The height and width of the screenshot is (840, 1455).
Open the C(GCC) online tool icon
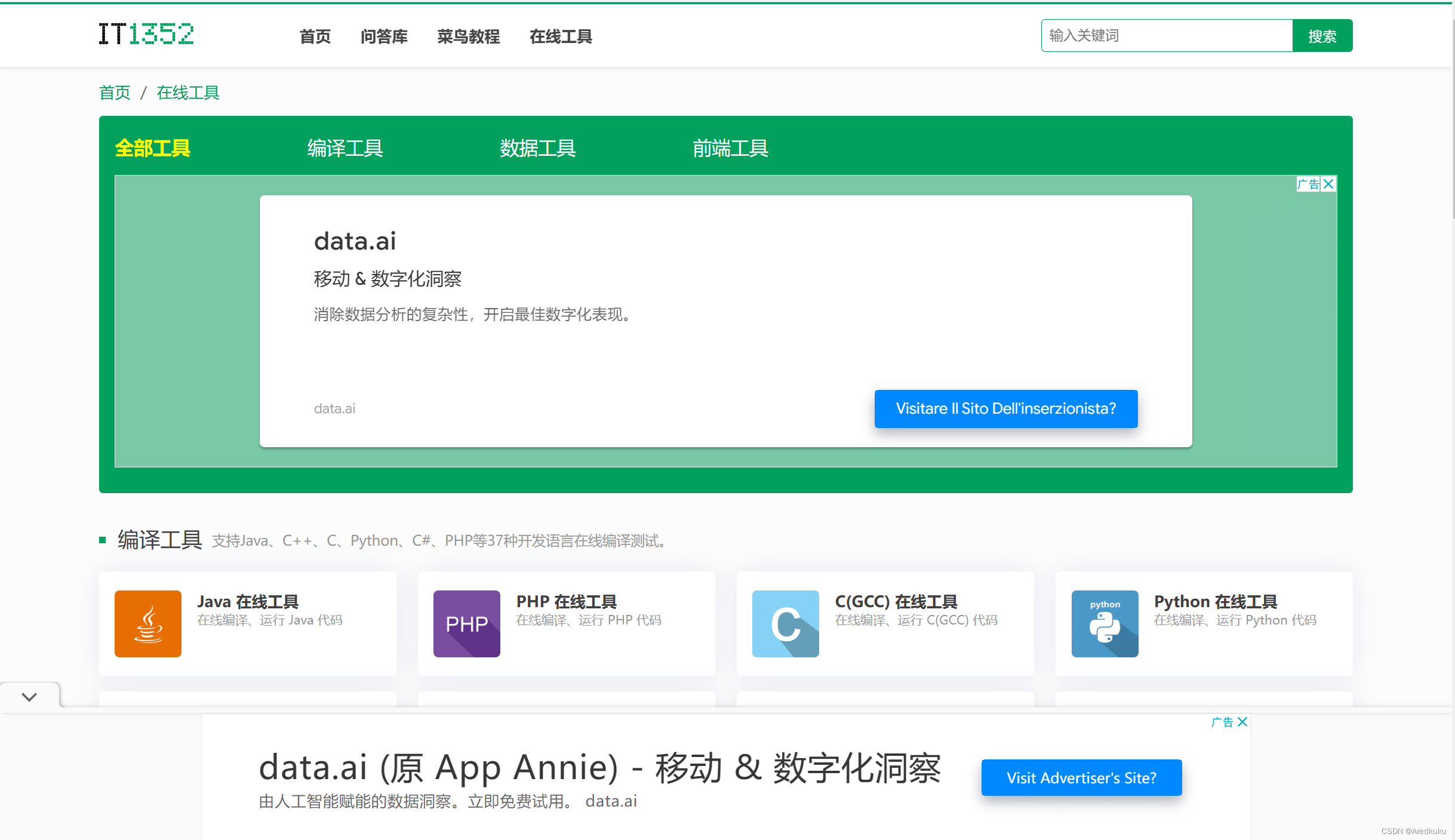786,623
